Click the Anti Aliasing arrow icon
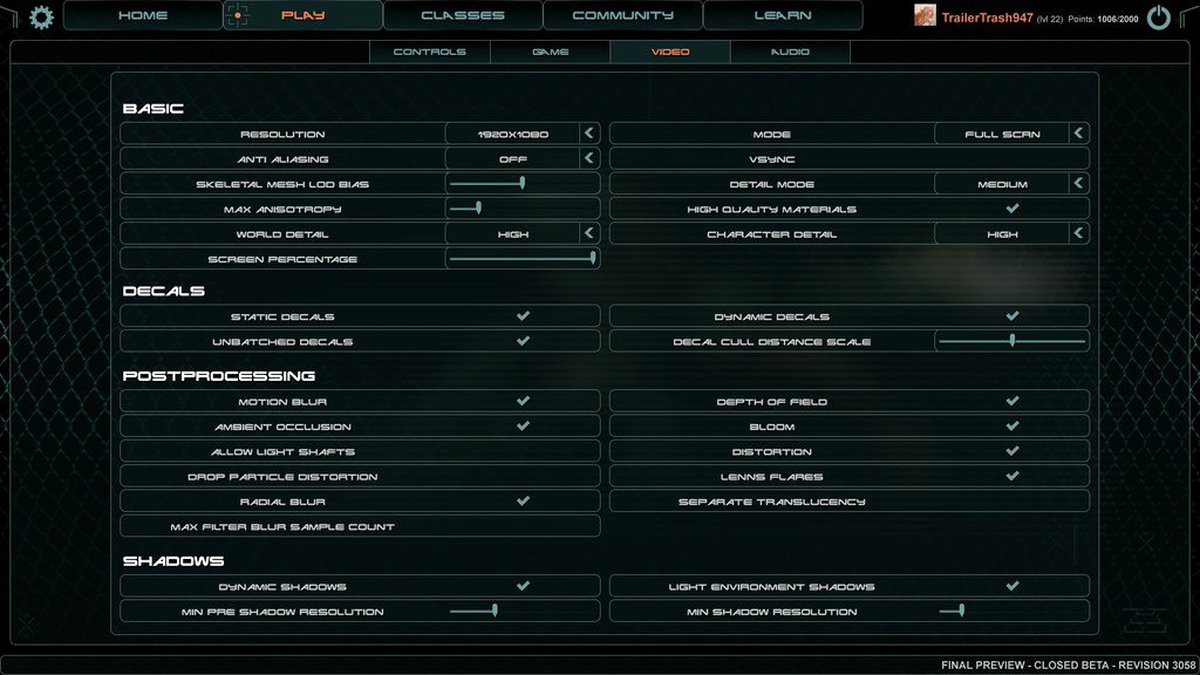Image resolution: width=1200 pixels, height=675 pixels. tap(589, 158)
